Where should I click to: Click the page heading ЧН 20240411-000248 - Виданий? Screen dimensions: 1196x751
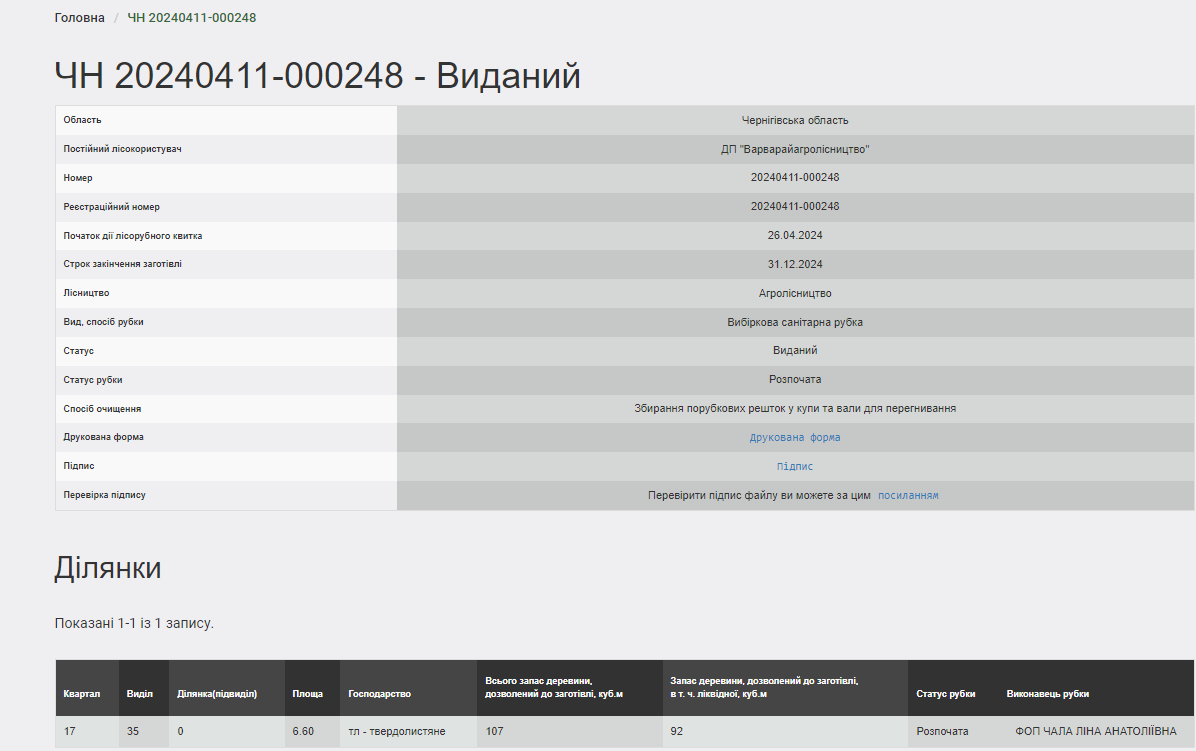(317, 76)
